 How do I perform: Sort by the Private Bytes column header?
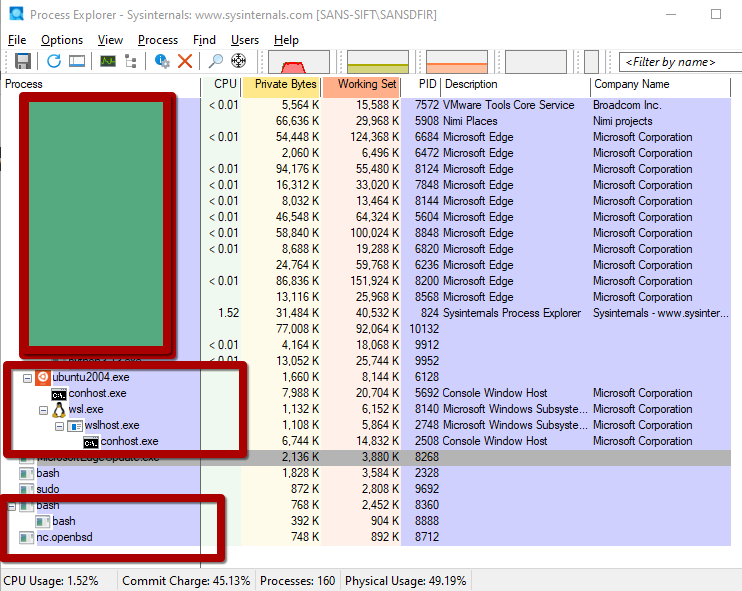click(285, 85)
